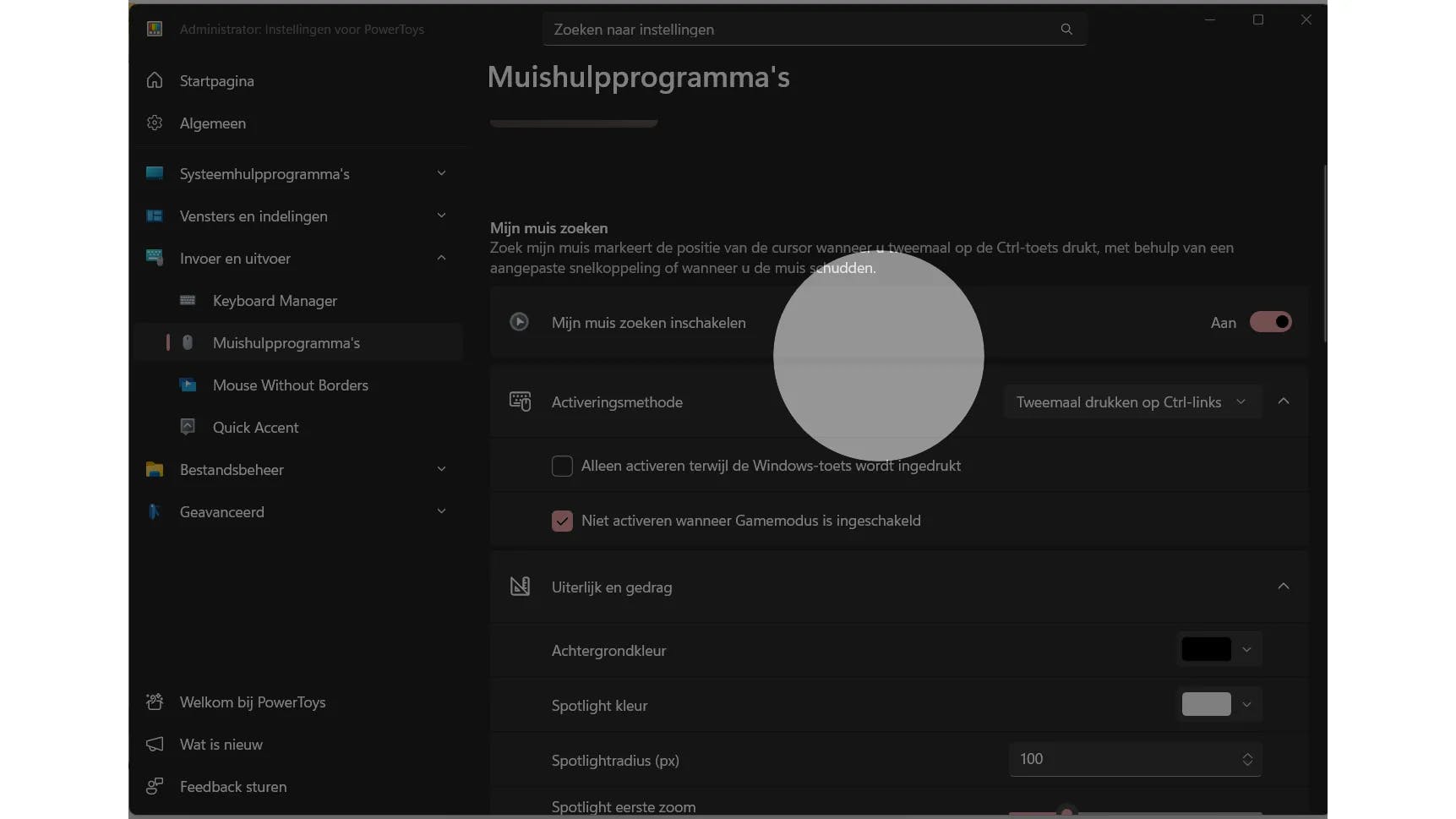Viewport: 1456px width, 819px height.
Task: Open the Spotlight kleur dropdown arrow
Action: 1246,705
